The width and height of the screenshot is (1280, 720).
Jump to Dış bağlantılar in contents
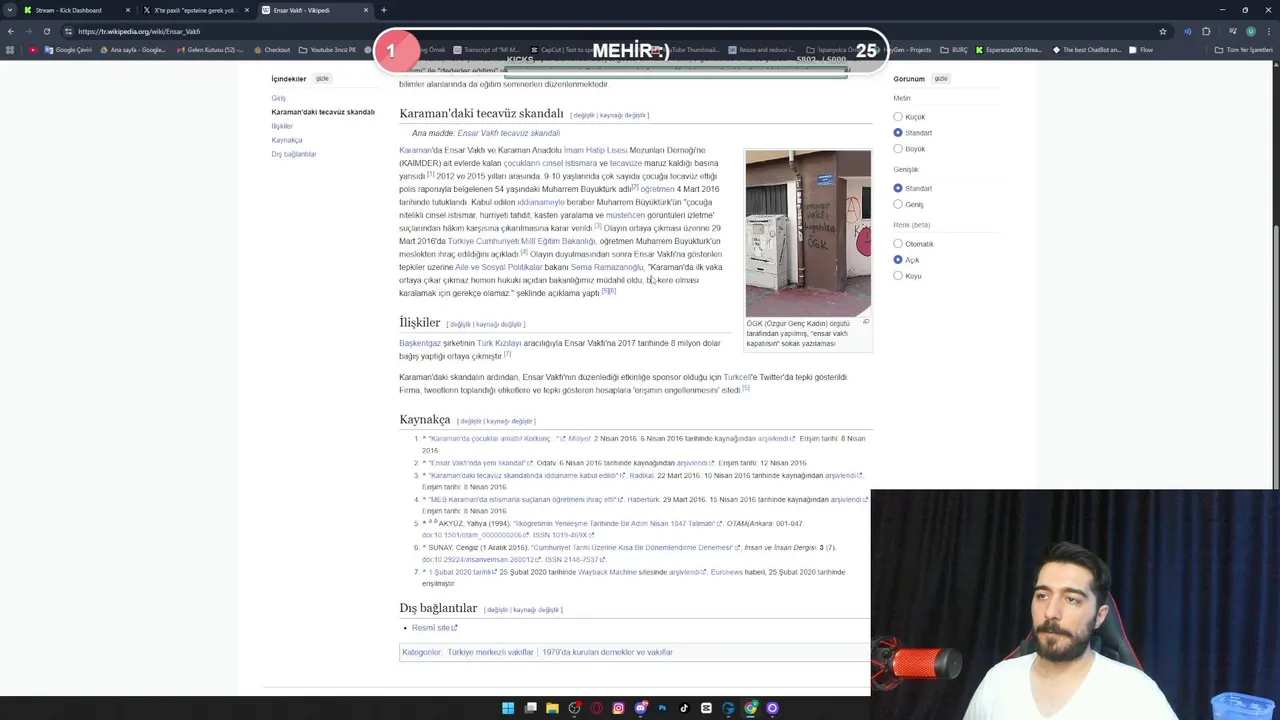point(294,154)
